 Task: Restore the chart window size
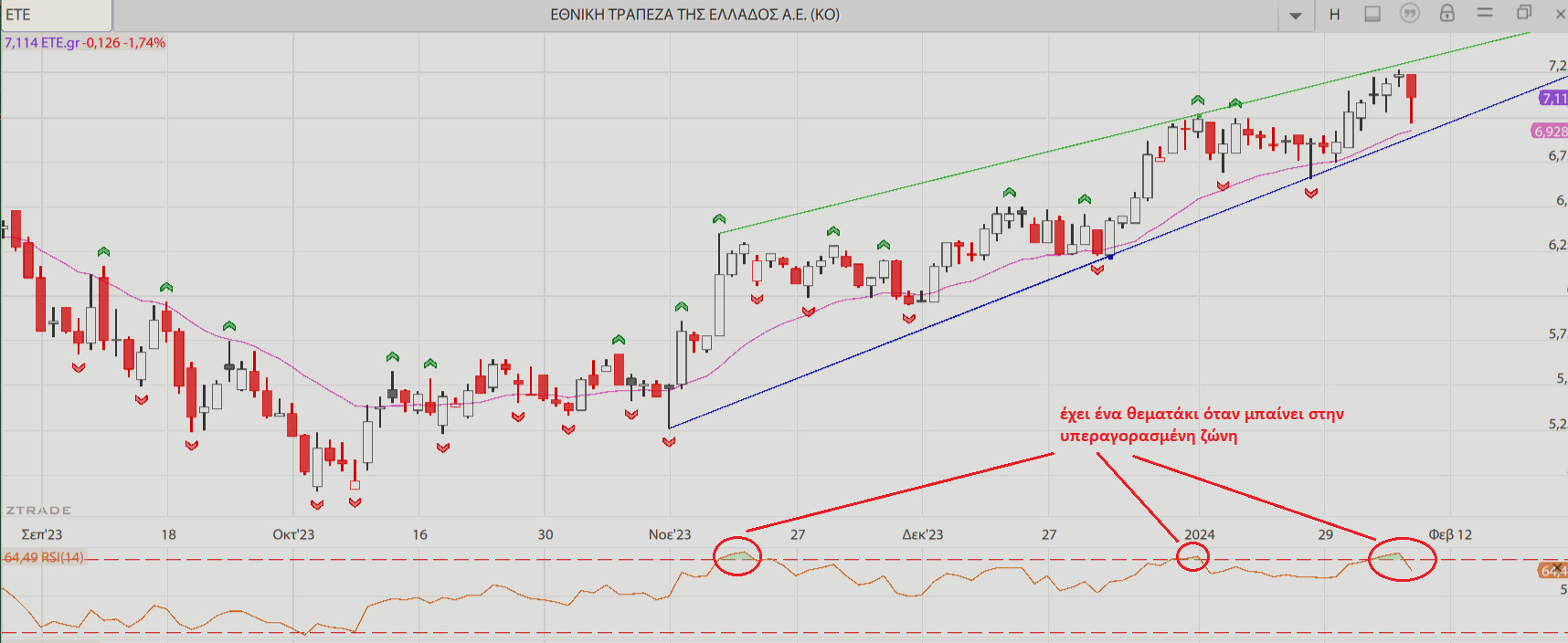tap(1524, 13)
